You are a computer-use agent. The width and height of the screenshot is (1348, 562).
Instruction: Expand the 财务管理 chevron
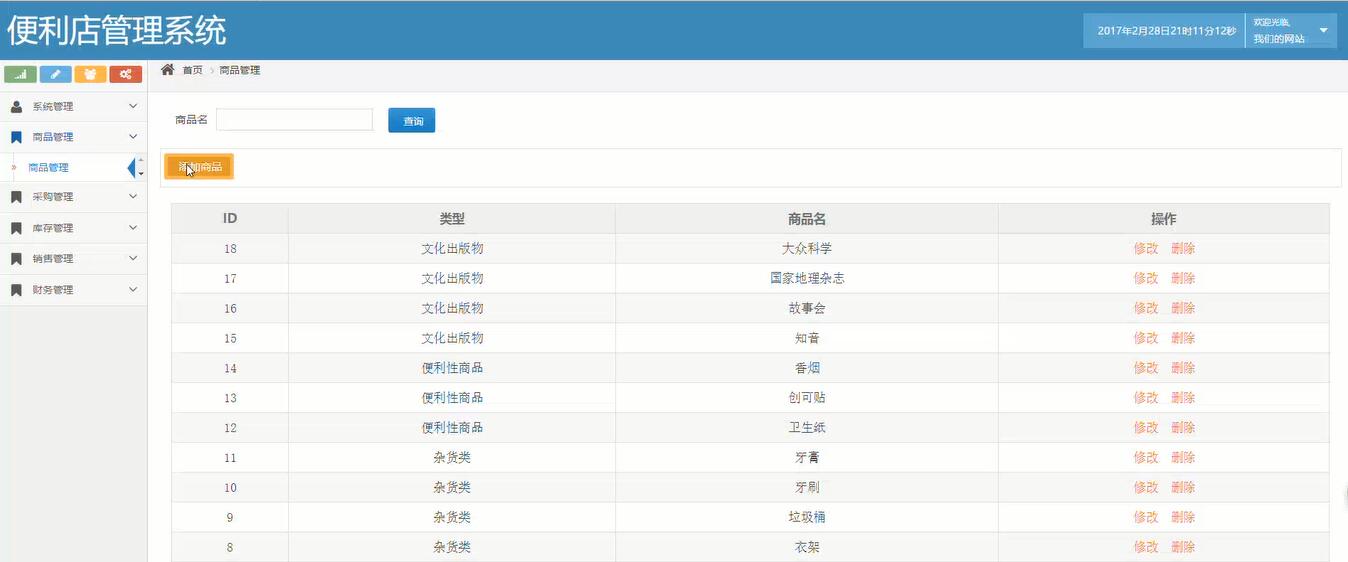tap(133, 290)
